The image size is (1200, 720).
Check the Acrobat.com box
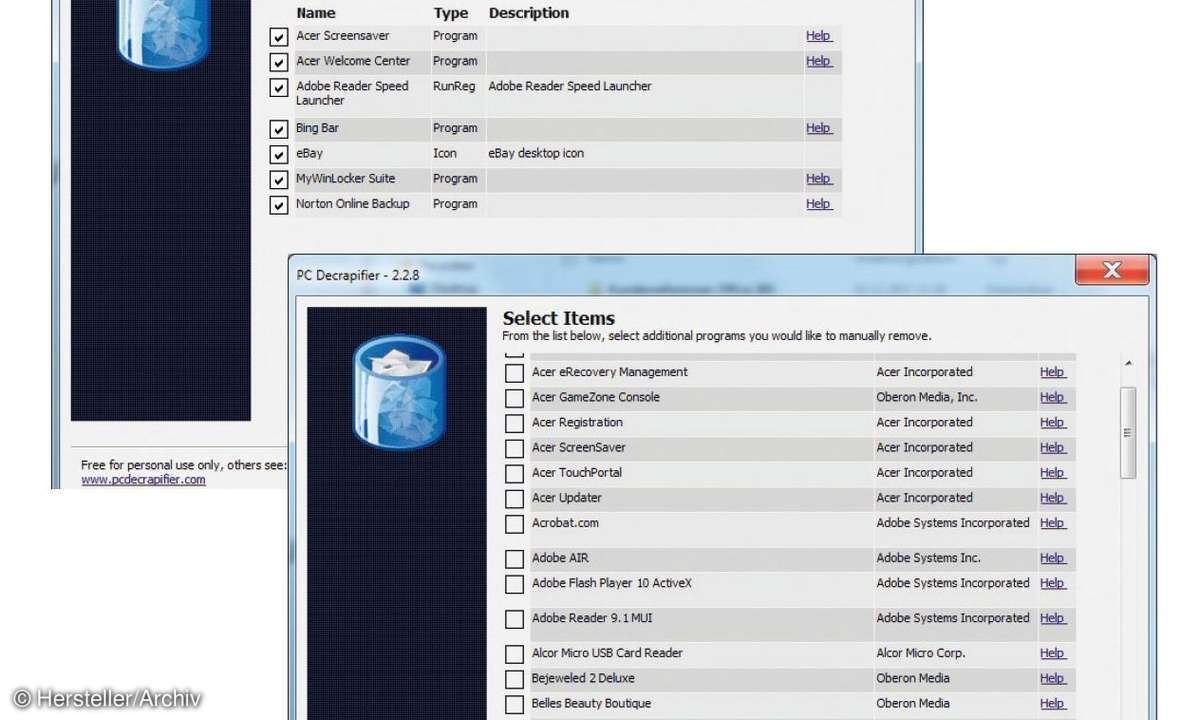click(x=514, y=524)
